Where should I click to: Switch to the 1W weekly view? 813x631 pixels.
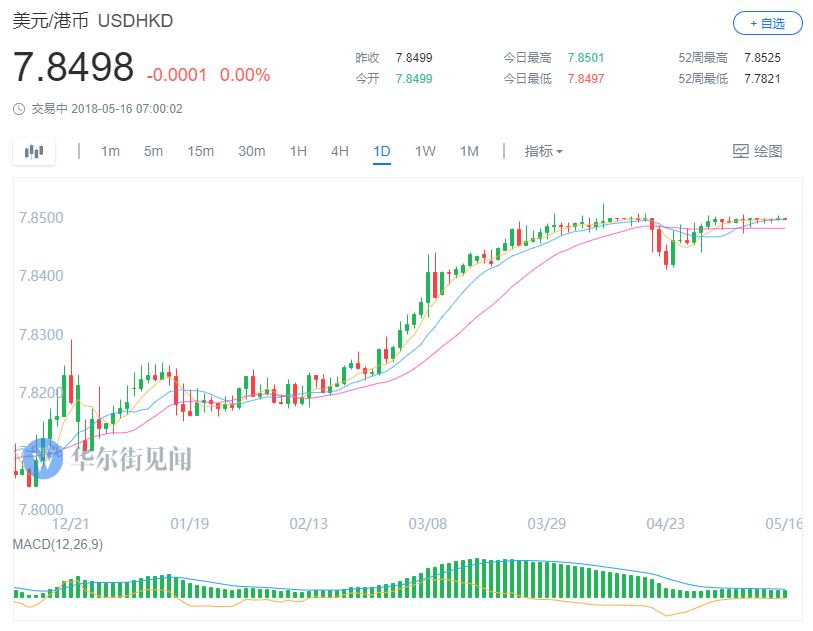(425, 152)
